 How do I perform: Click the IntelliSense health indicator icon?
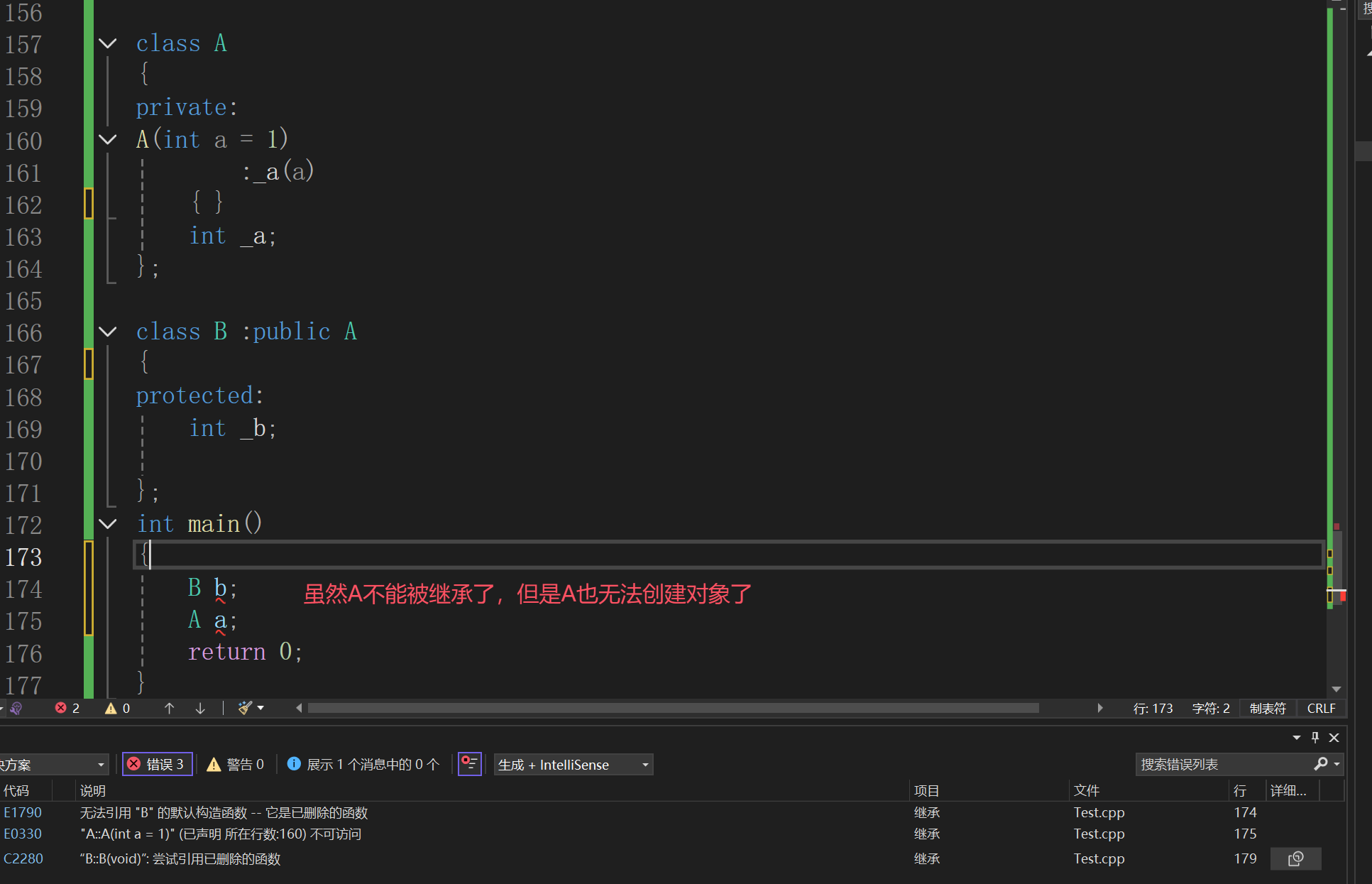point(16,708)
